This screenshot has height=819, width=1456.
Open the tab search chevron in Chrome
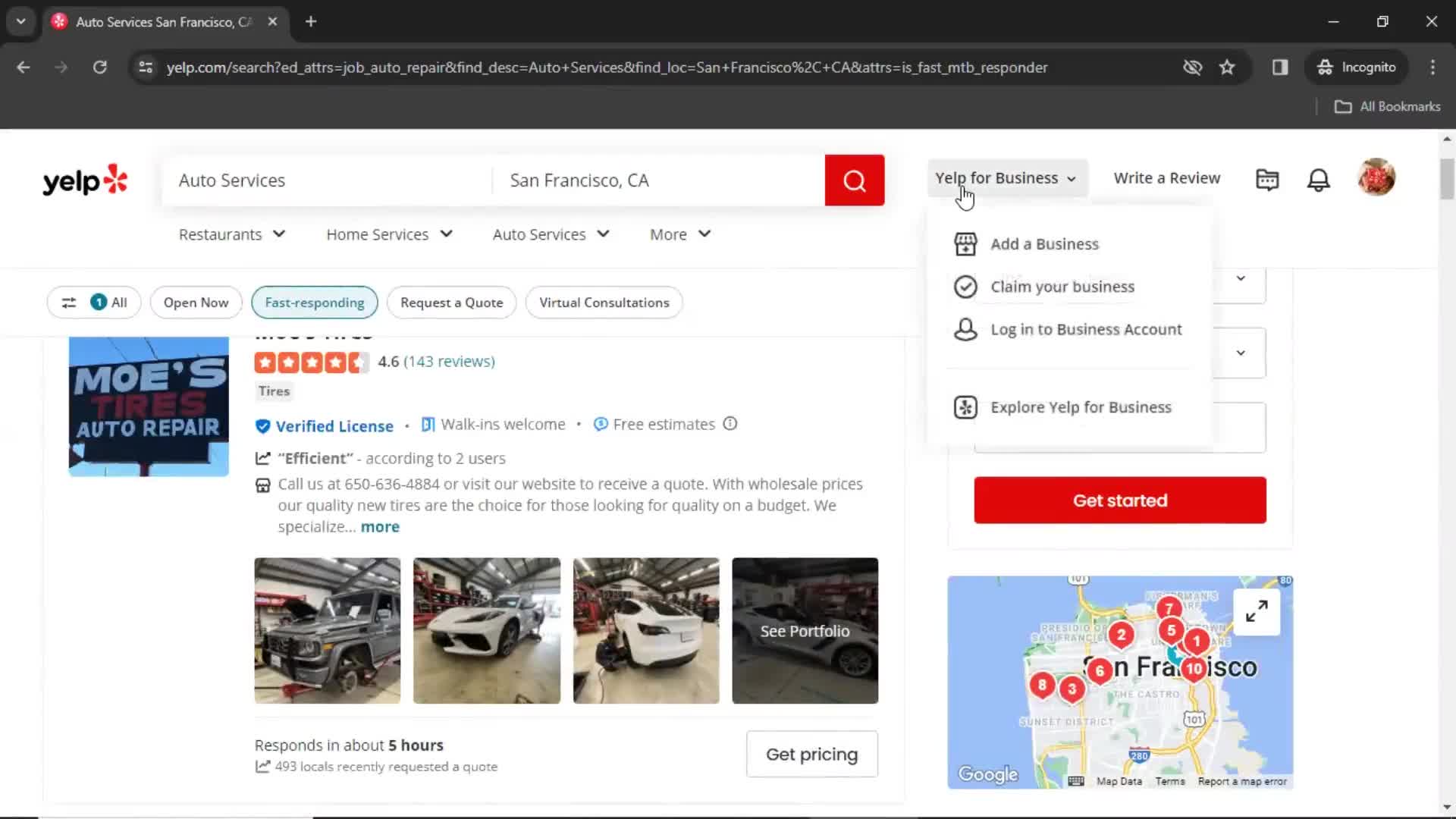[x=21, y=22]
